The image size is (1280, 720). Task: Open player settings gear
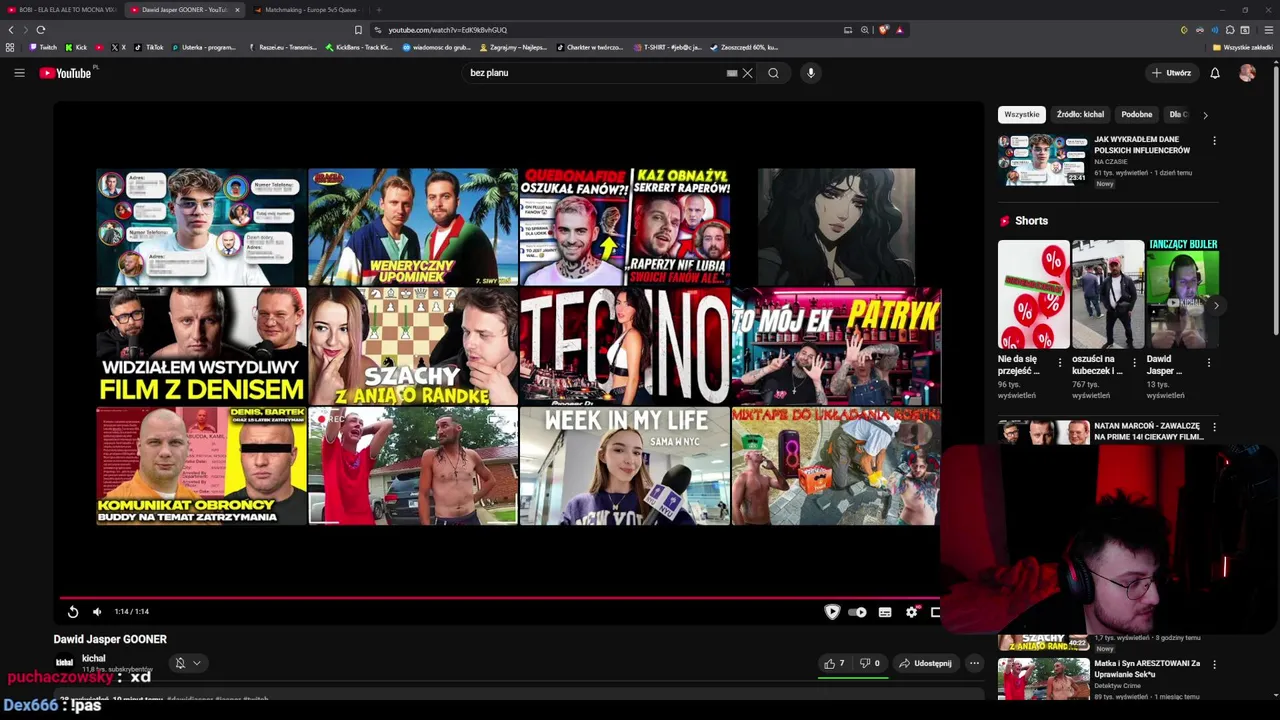911,612
